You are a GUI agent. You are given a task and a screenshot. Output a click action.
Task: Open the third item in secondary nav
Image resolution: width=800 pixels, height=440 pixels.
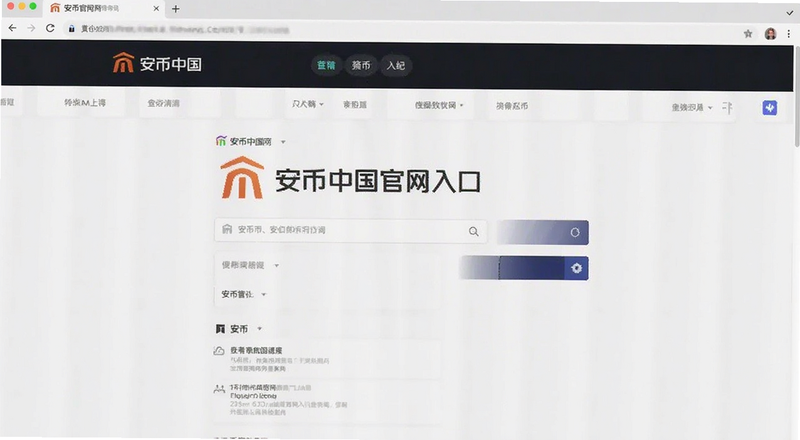(x=163, y=103)
